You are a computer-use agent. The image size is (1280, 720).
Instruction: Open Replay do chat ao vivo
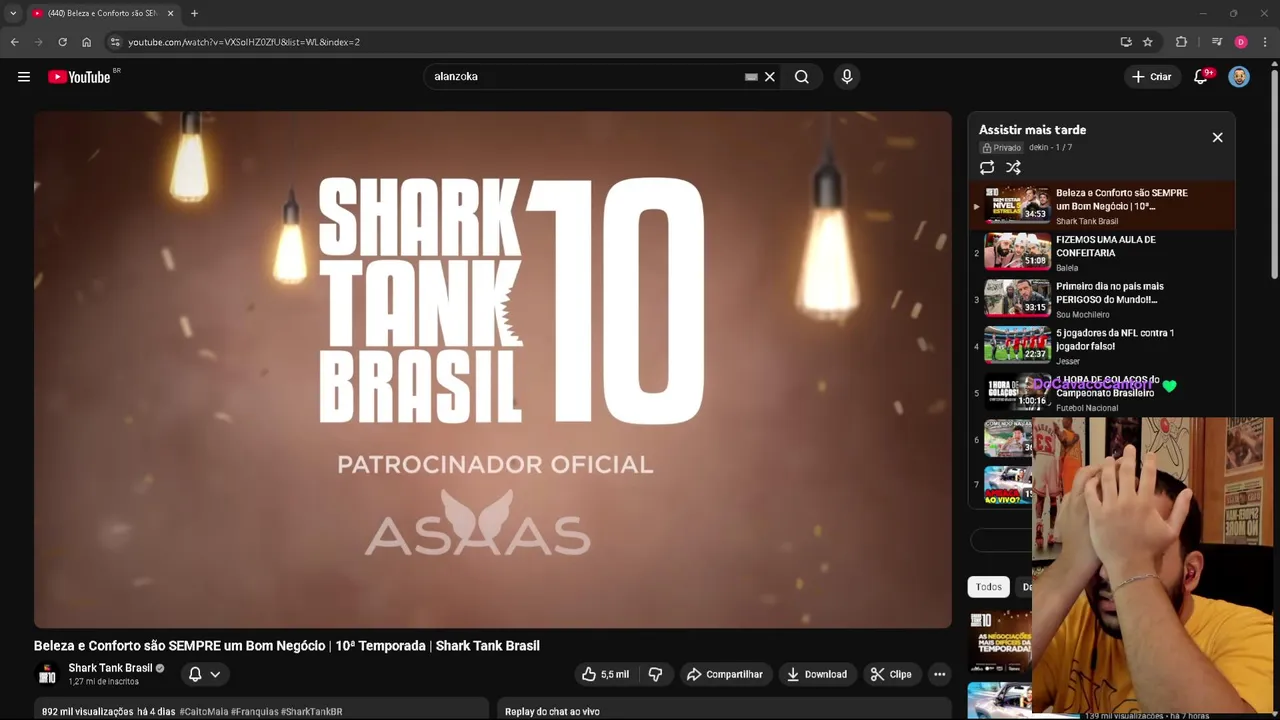552,712
